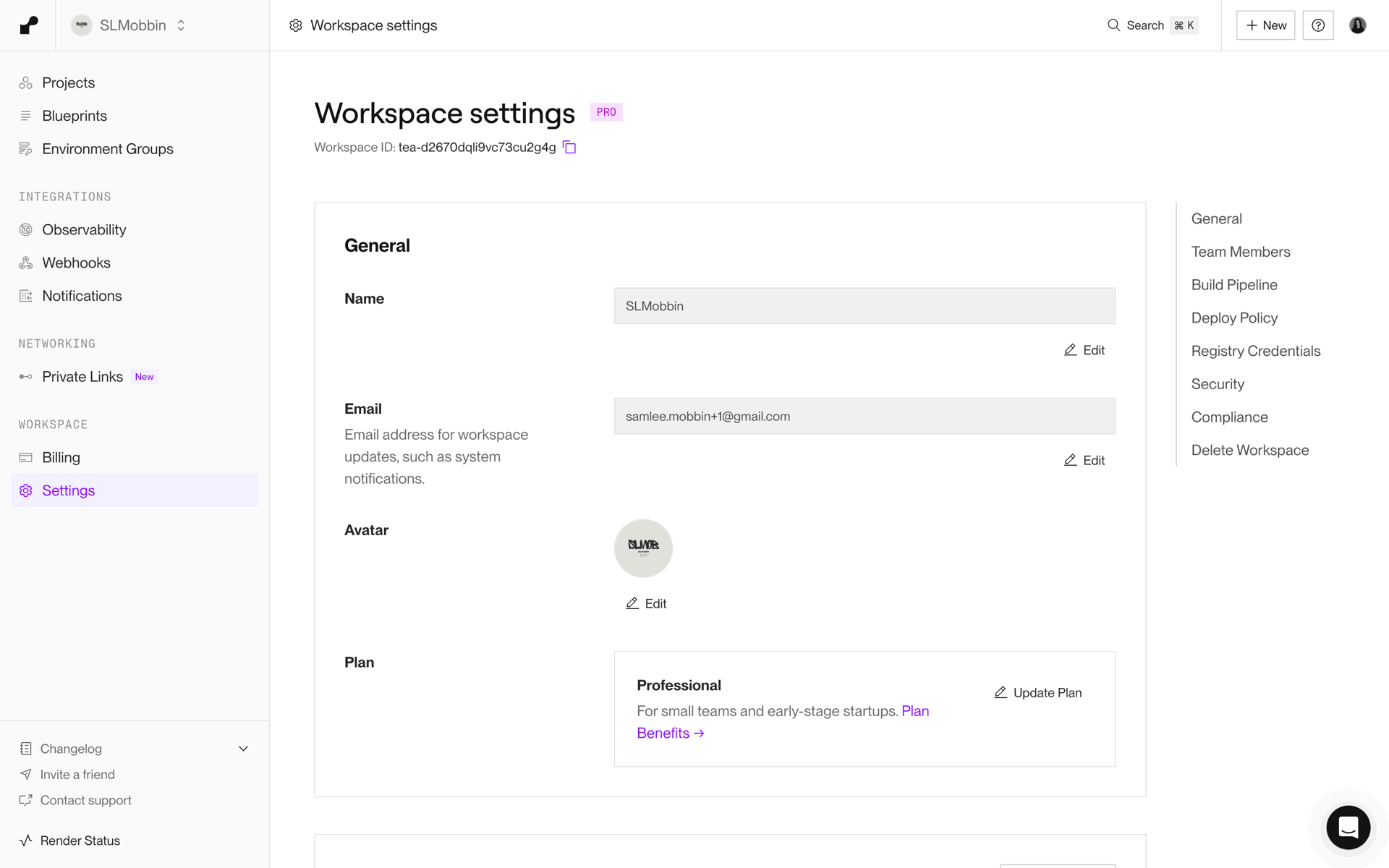This screenshot has height=868, width=1389.
Task: Open Search with ⌘K field
Action: coord(1153,25)
